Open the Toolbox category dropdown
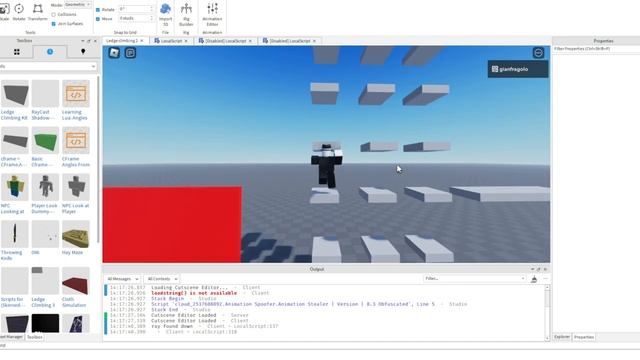This screenshot has width=640, height=360. click(x=48, y=66)
